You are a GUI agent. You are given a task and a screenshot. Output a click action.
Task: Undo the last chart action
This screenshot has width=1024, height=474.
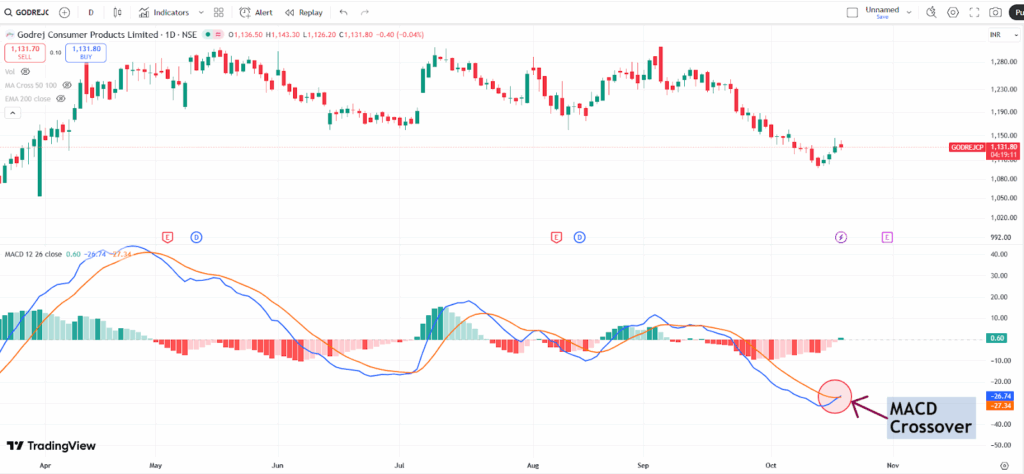344,13
